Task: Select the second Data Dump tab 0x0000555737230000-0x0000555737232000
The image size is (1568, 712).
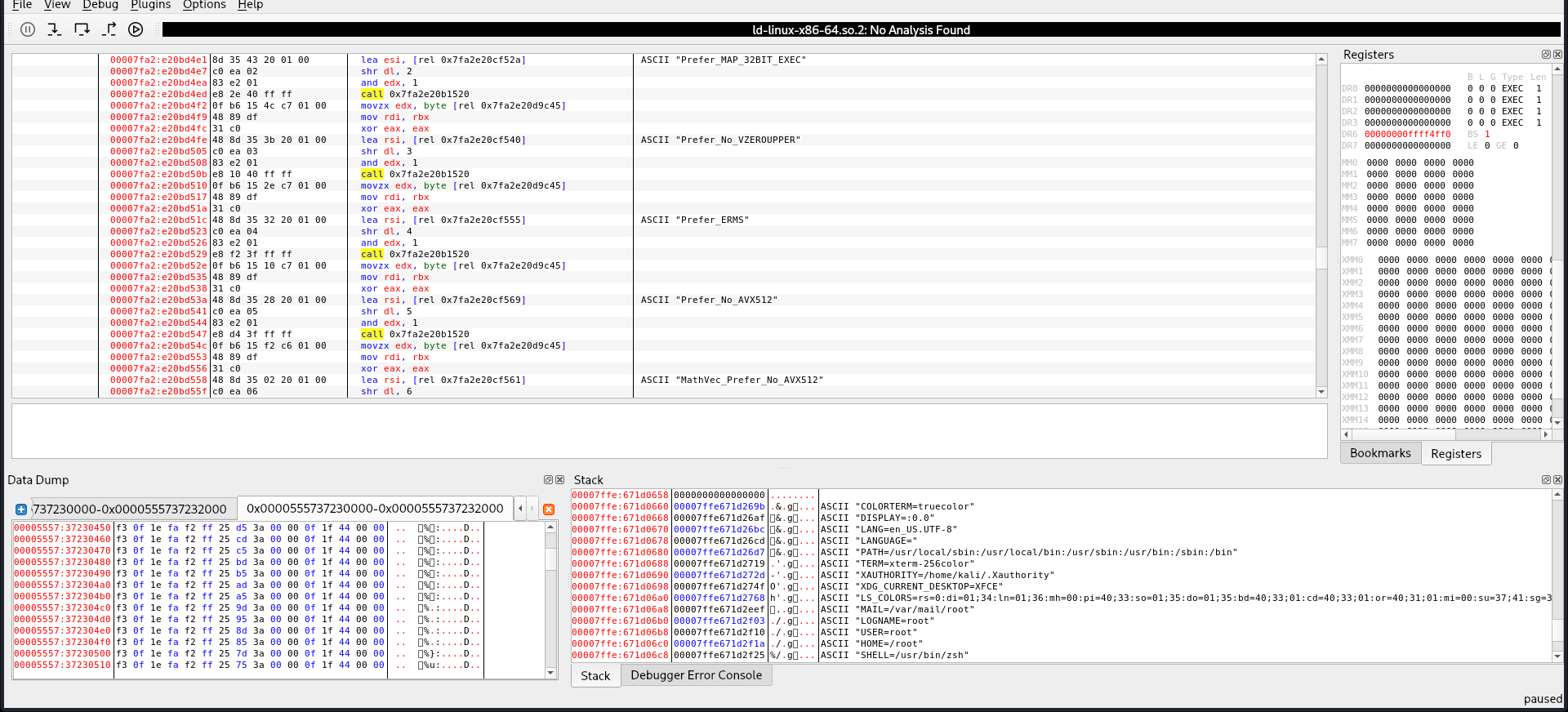Action: click(375, 508)
